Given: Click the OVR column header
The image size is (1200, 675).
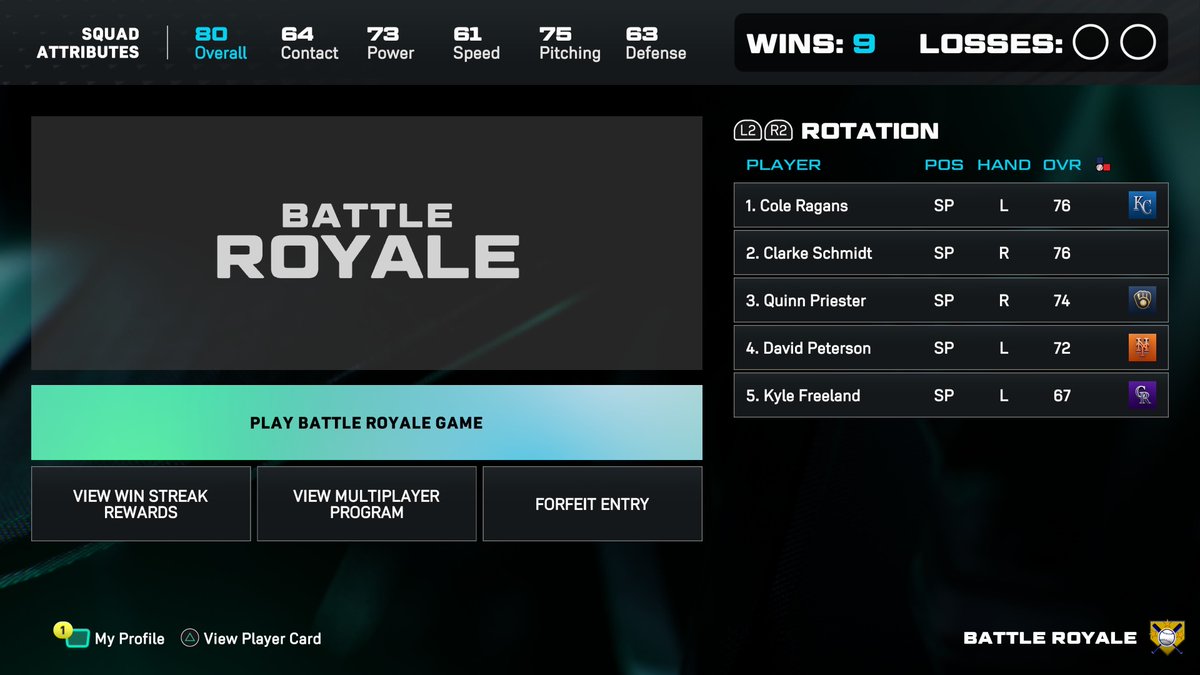Looking at the screenshot, I should tap(1062, 165).
